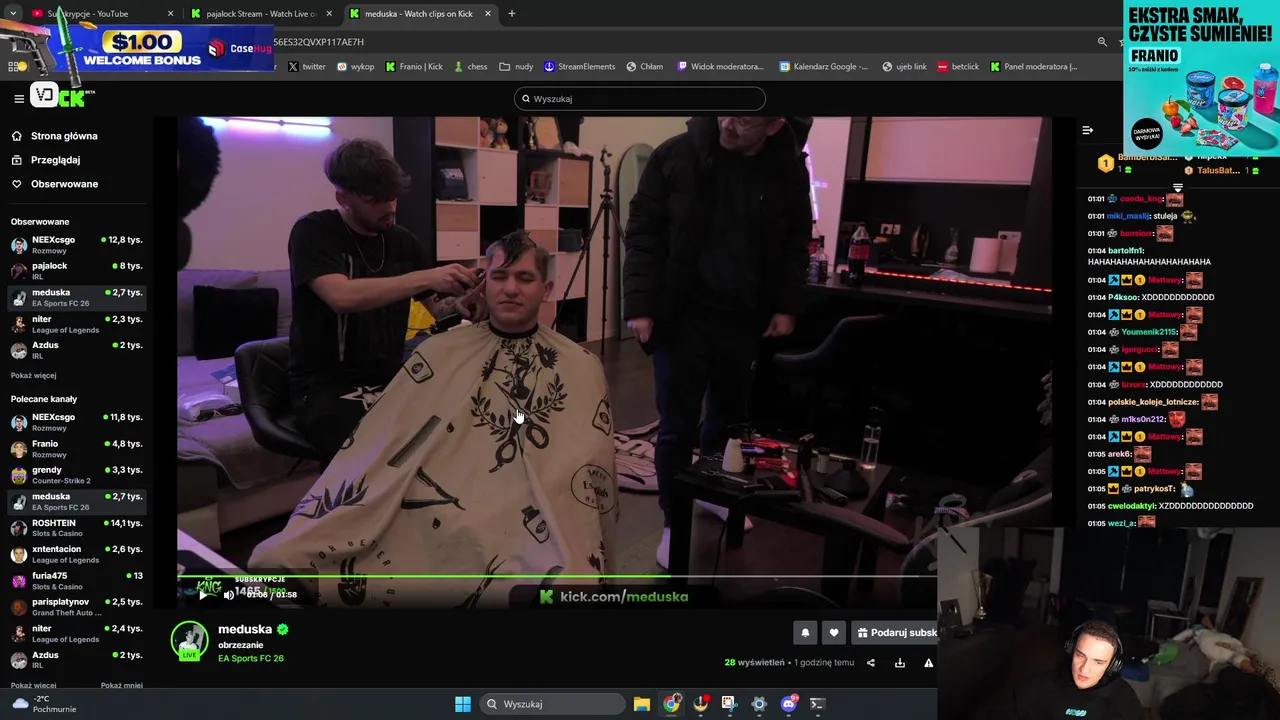Screen dimensions: 1280x720
Task: Click Podaruj subskrypcję button
Action: pyautogui.click(x=896, y=632)
